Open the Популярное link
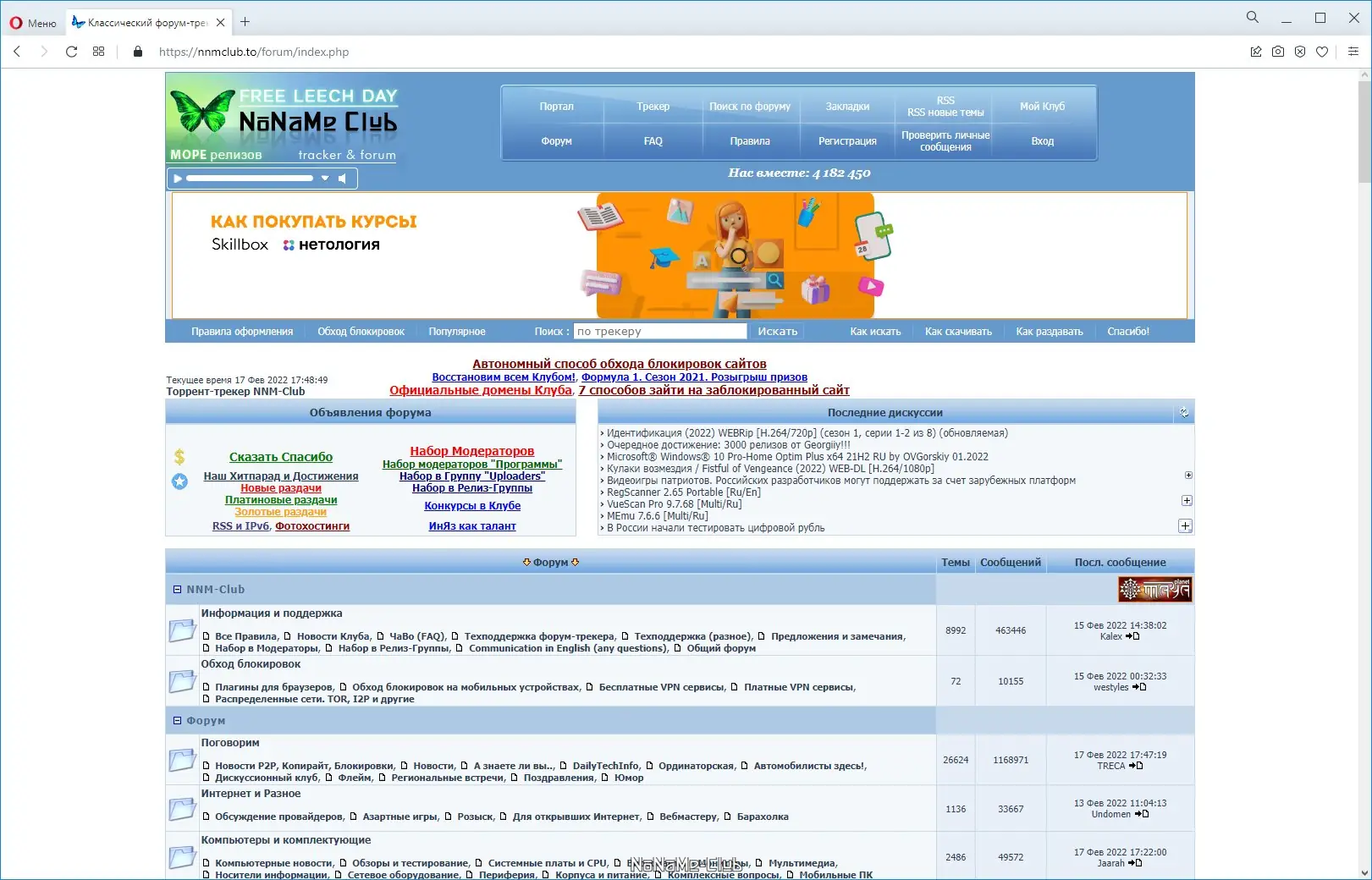Screen dimensions: 1372x880 coord(457,332)
